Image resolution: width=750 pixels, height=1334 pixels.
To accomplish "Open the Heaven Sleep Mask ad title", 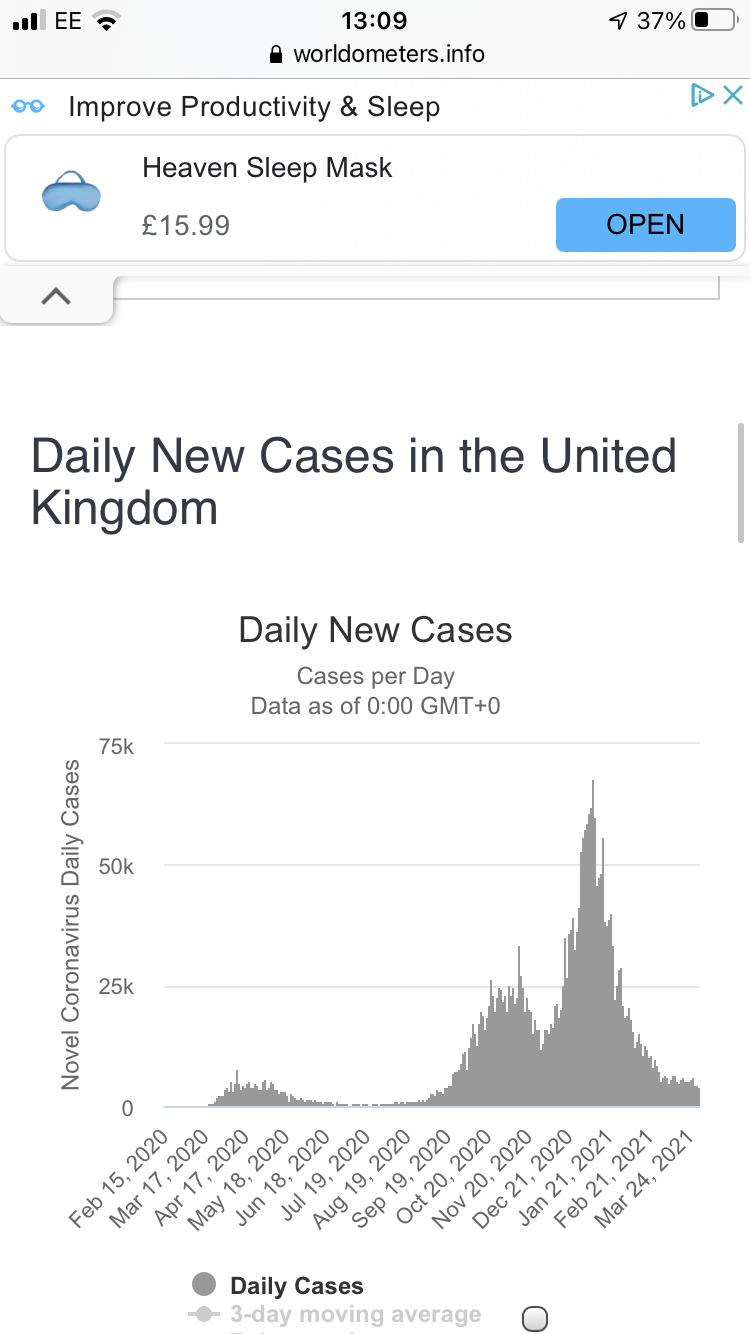I will click(267, 167).
